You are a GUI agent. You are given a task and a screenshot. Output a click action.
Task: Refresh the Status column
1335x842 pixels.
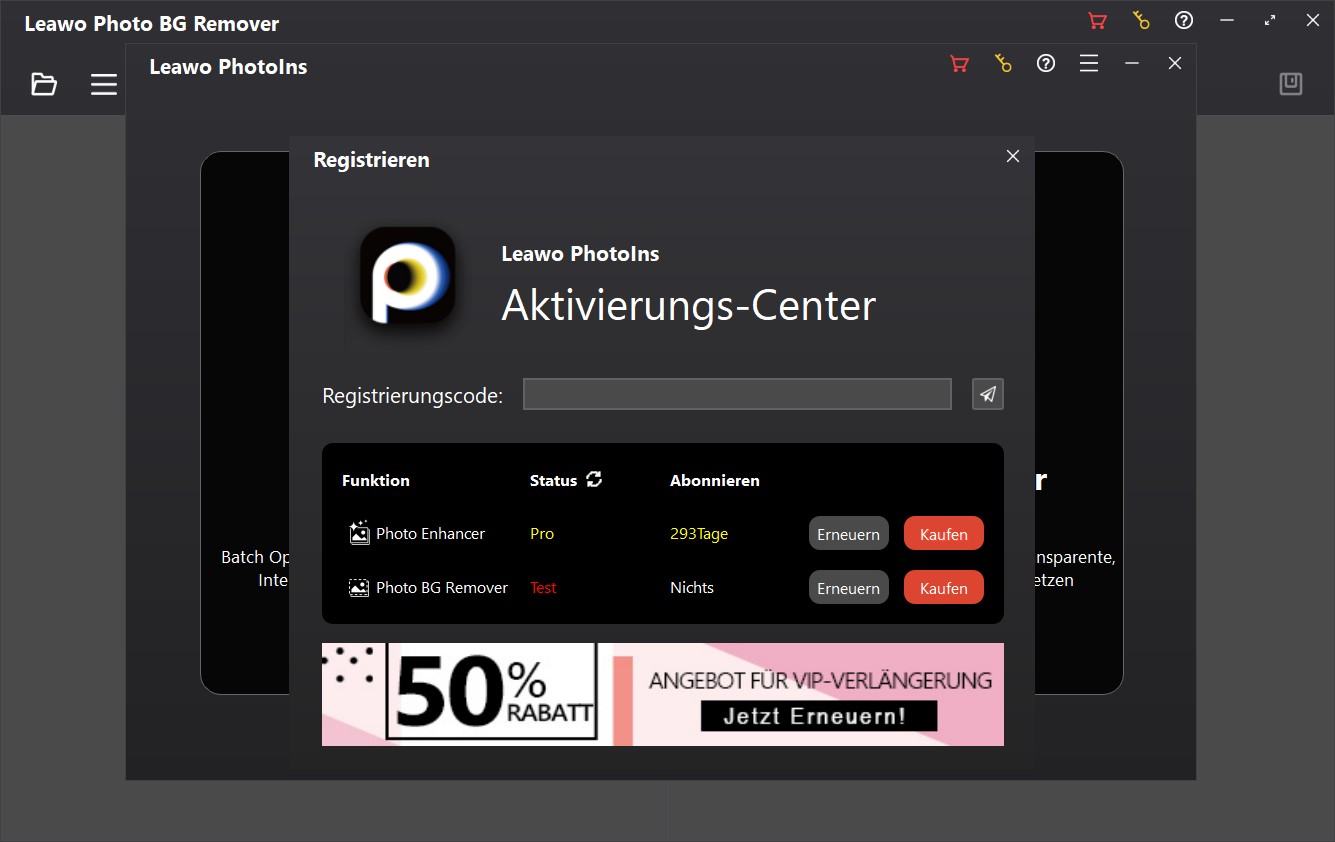click(595, 479)
